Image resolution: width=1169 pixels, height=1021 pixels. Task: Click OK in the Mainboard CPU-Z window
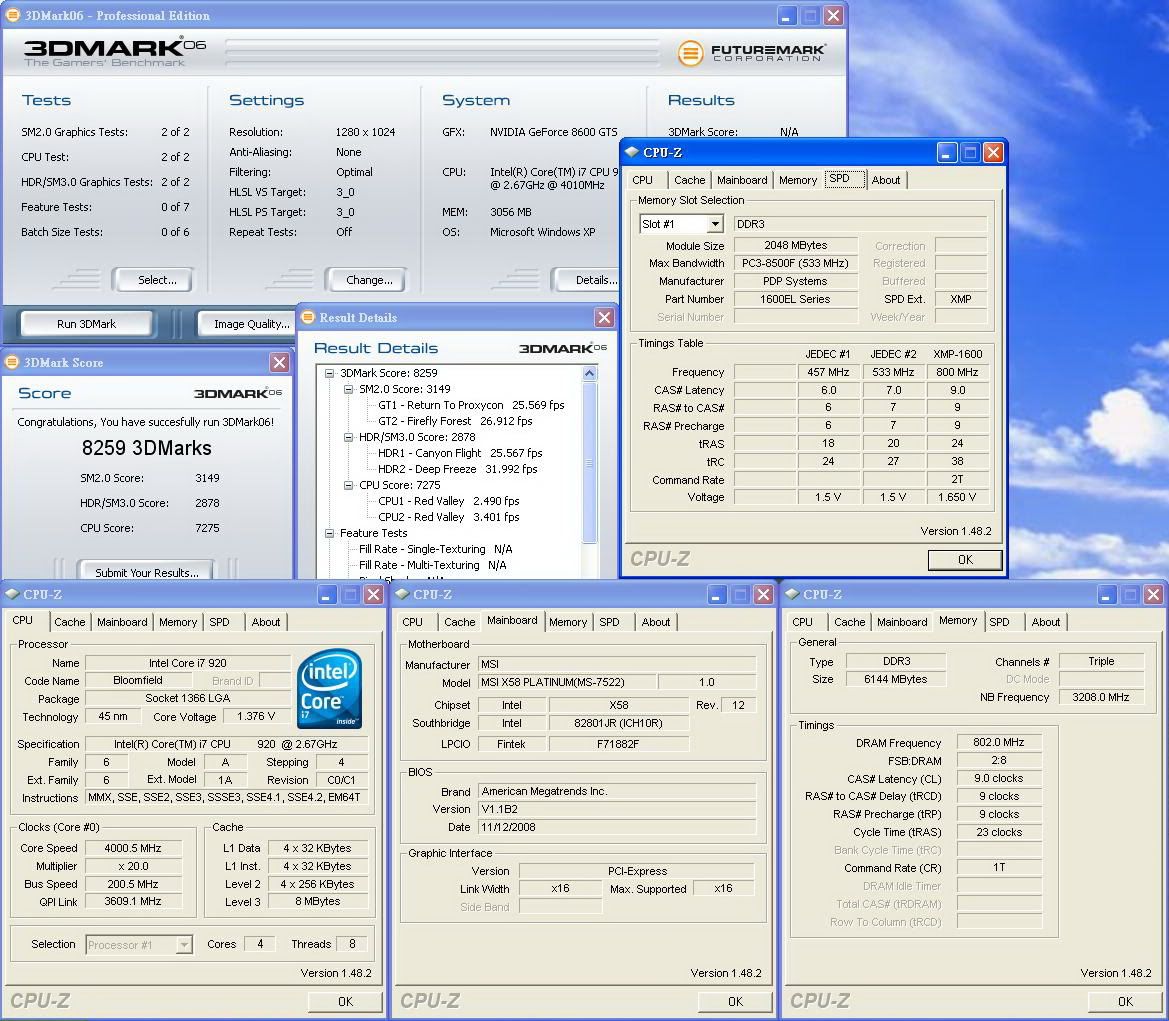[x=735, y=1002]
